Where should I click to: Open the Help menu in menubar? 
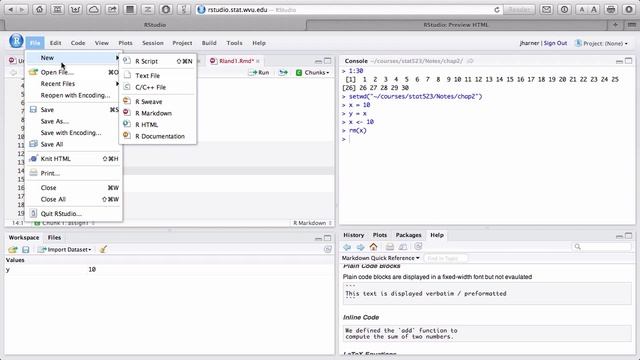tap(259, 43)
